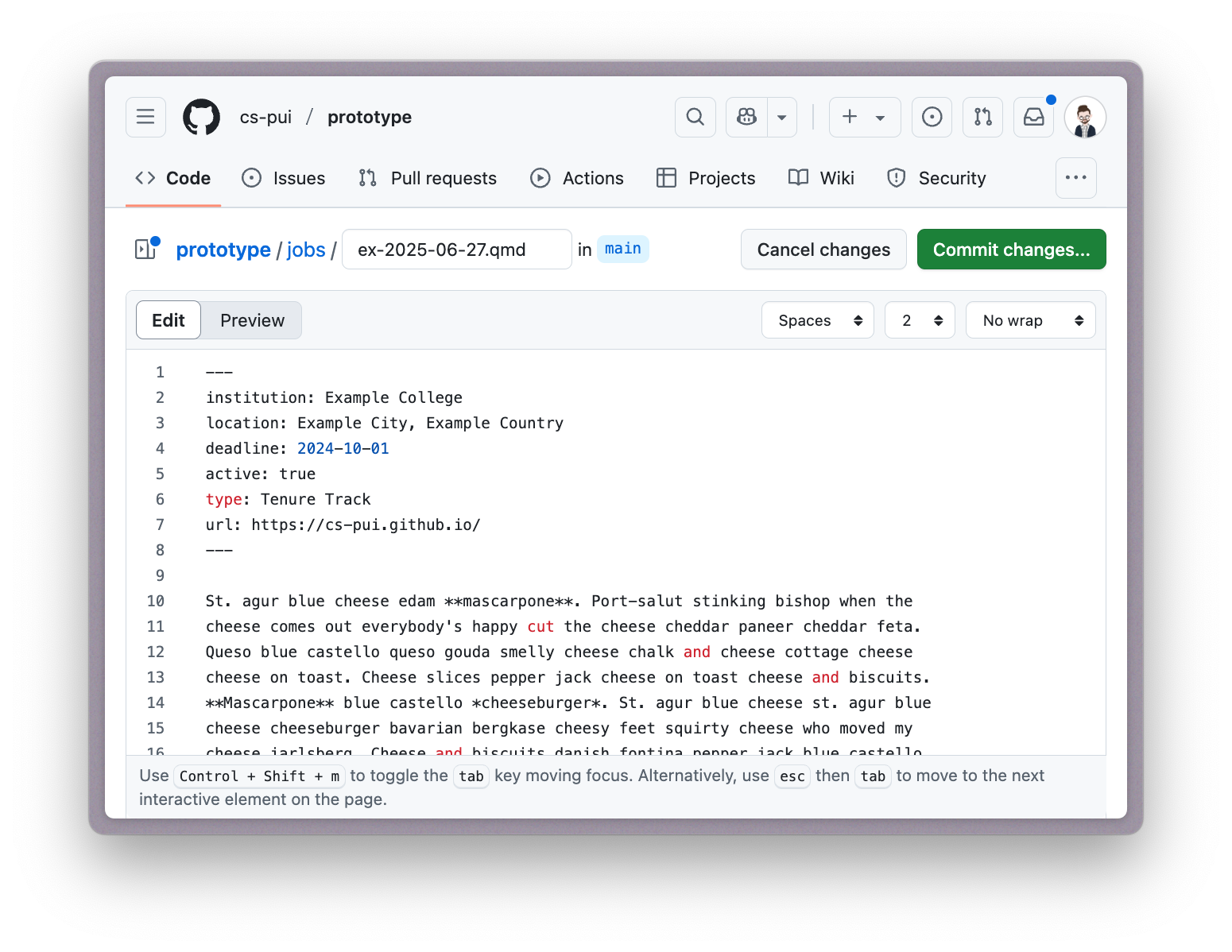
Task: Open the prototype repository header link
Action: click(x=370, y=117)
